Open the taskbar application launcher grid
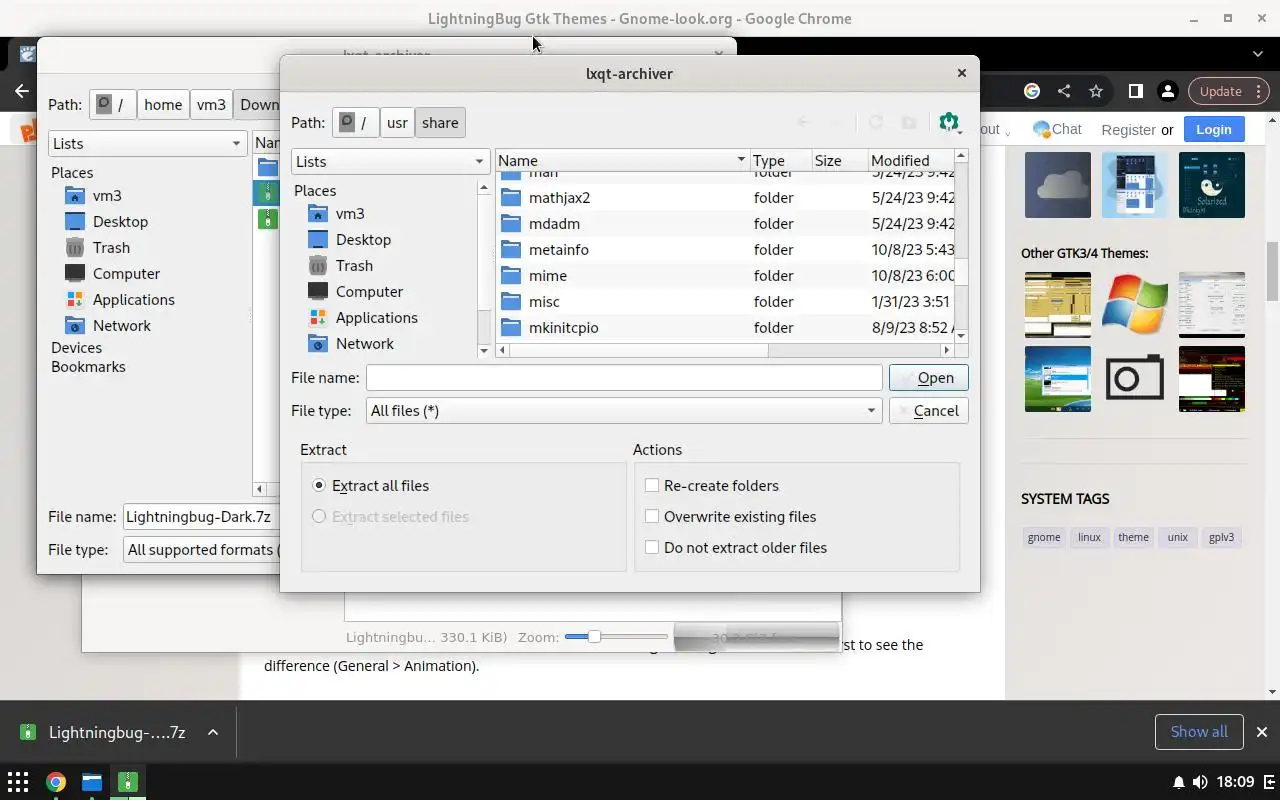This screenshot has height=800, width=1280. [18, 782]
